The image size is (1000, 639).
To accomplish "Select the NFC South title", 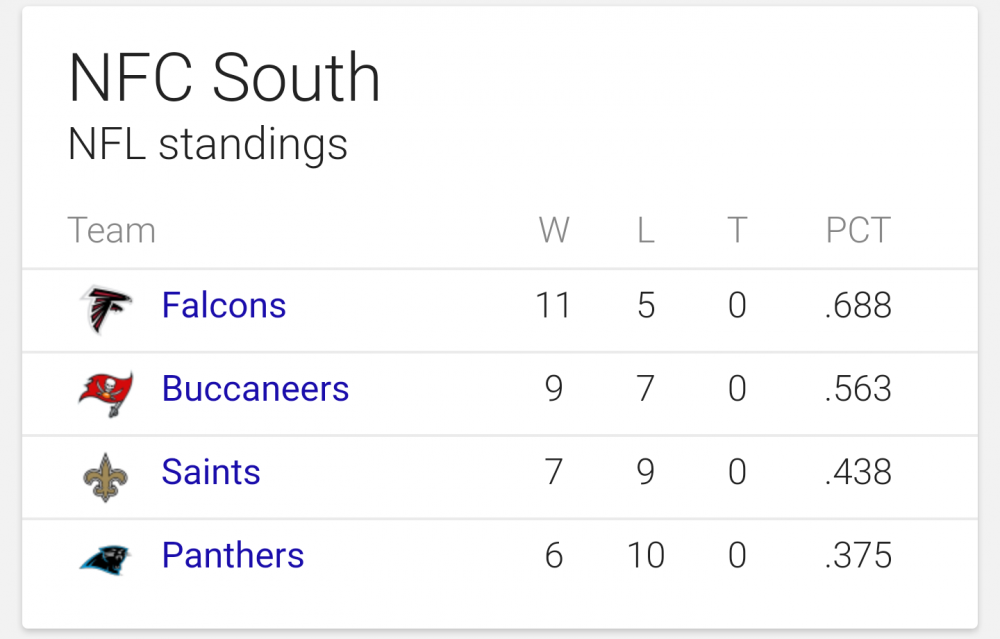I will tap(224, 78).
